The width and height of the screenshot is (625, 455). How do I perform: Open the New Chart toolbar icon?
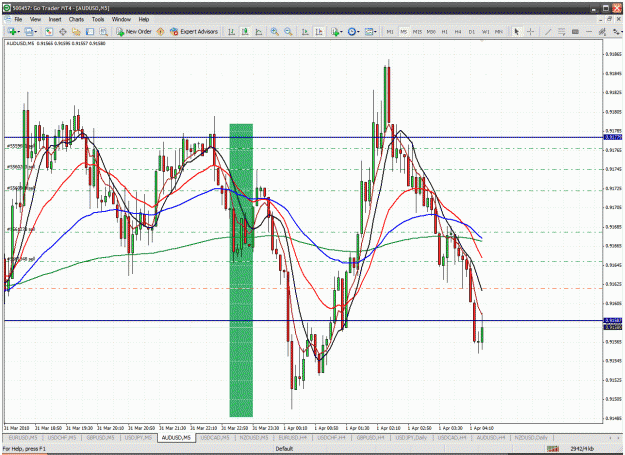pos(12,31)
